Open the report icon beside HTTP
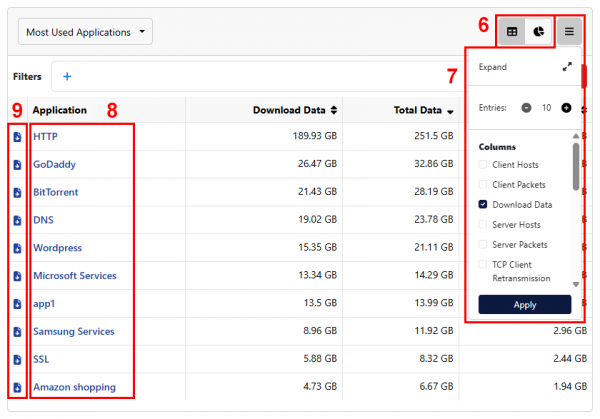This screenshot has width=600, height=419. pos(17,136)
